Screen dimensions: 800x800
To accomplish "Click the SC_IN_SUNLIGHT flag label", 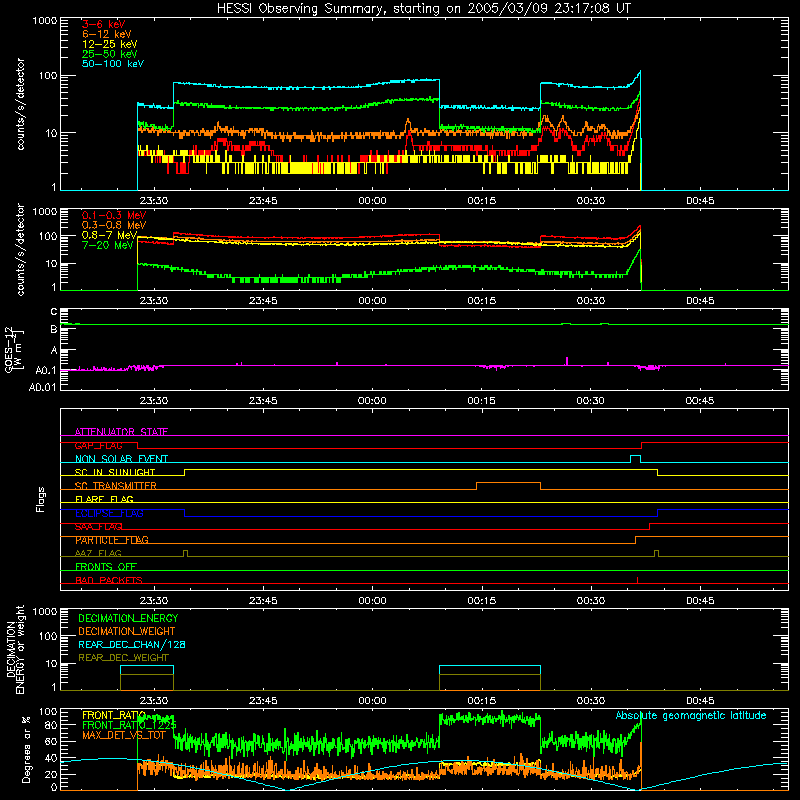I will pyautogui.click(x=115, y=472).
